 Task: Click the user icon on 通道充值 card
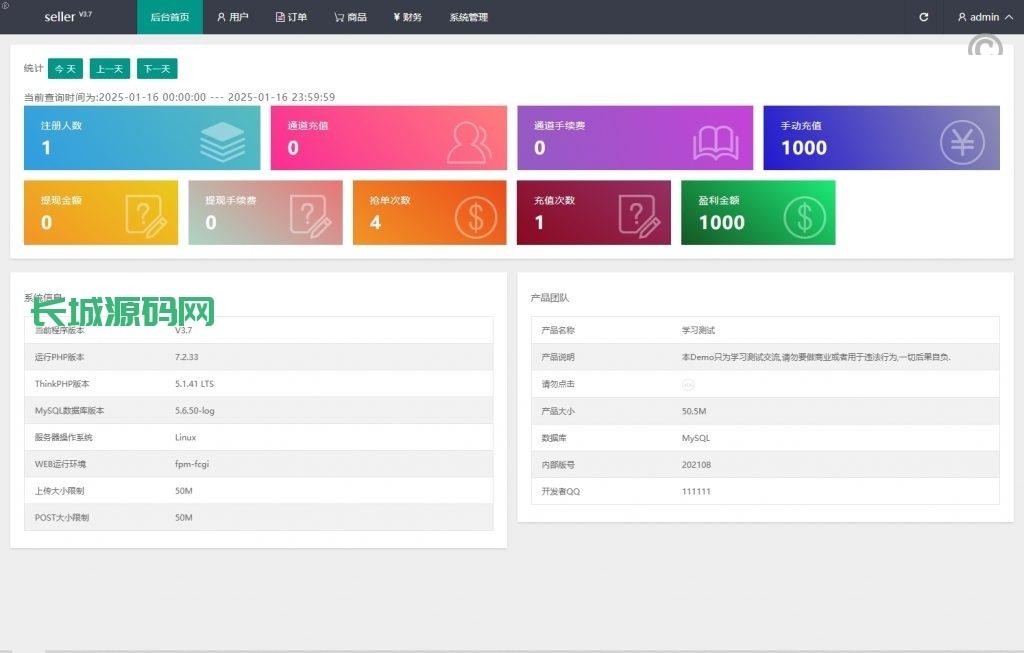coord(469,142)
